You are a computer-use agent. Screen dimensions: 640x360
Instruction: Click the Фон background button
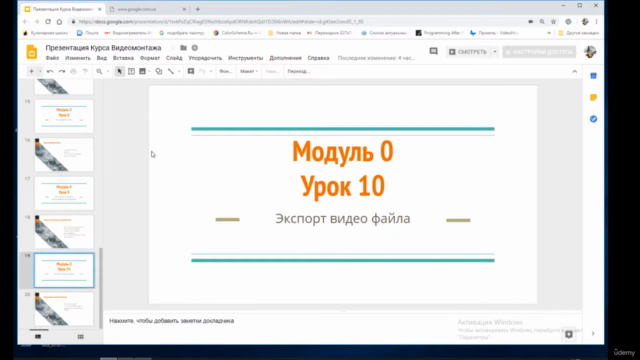pos(225,71)
